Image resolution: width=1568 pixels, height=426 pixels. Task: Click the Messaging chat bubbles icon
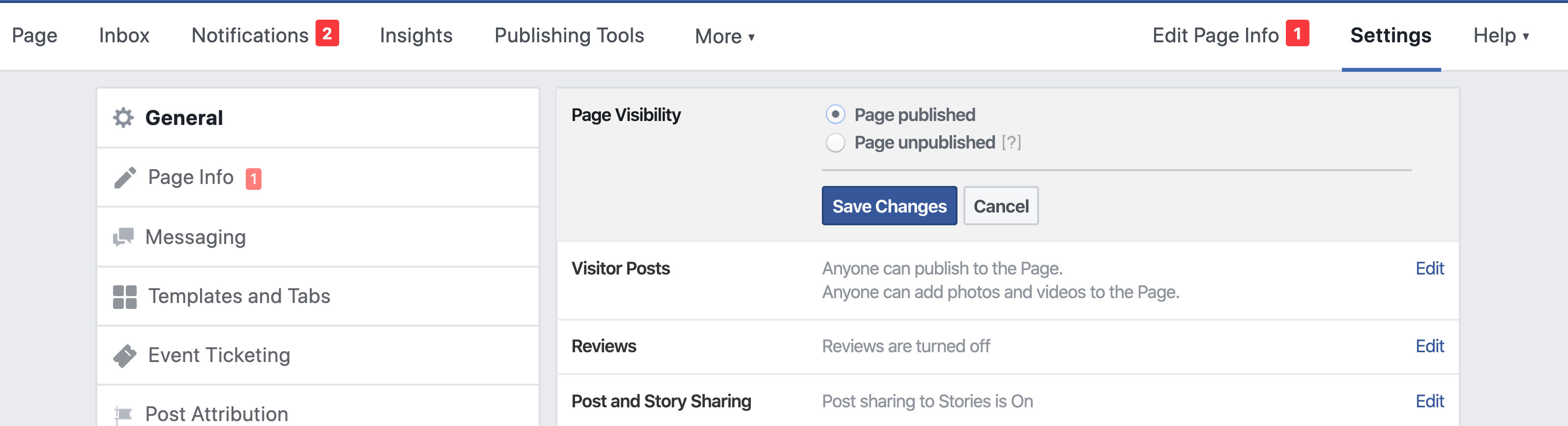123,237
